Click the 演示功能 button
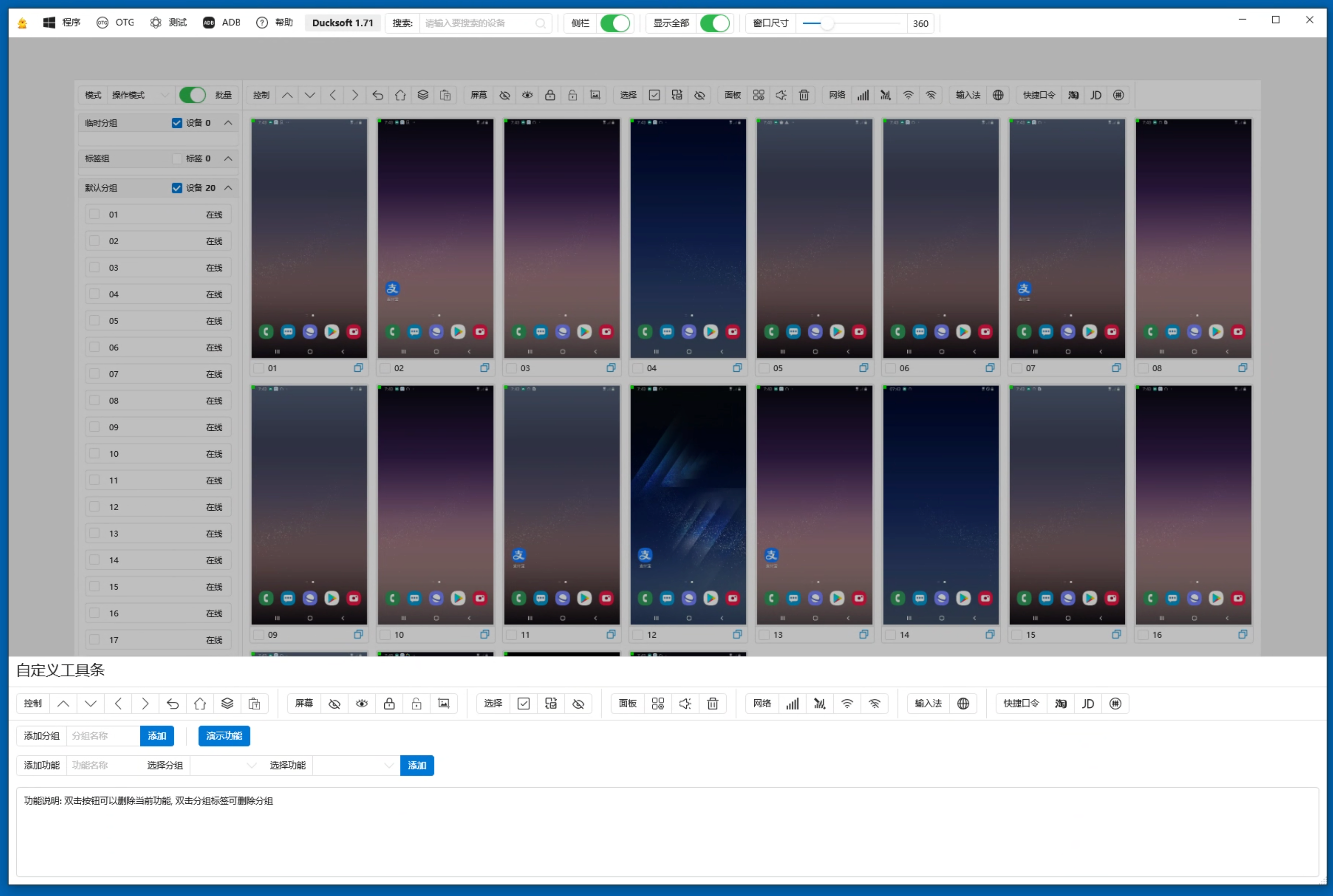This screenshot has width=1333, height=896. click(224, 735)
